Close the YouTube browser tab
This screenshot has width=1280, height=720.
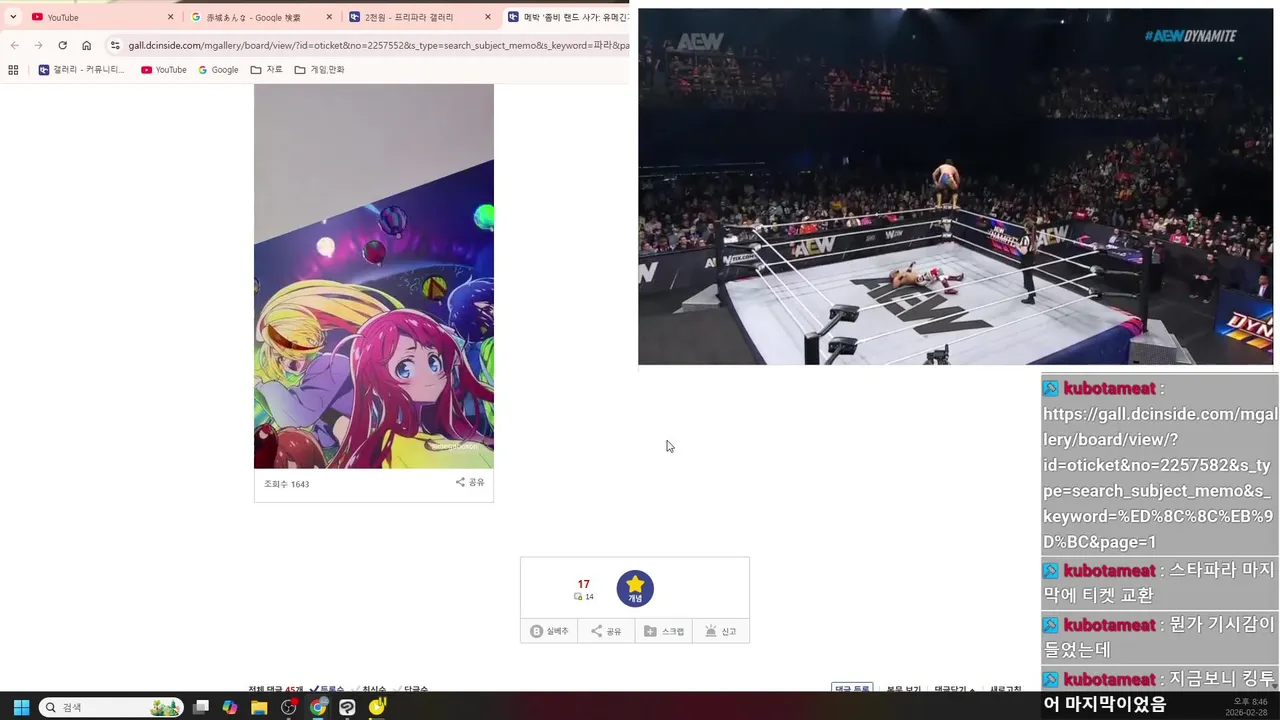170,17
